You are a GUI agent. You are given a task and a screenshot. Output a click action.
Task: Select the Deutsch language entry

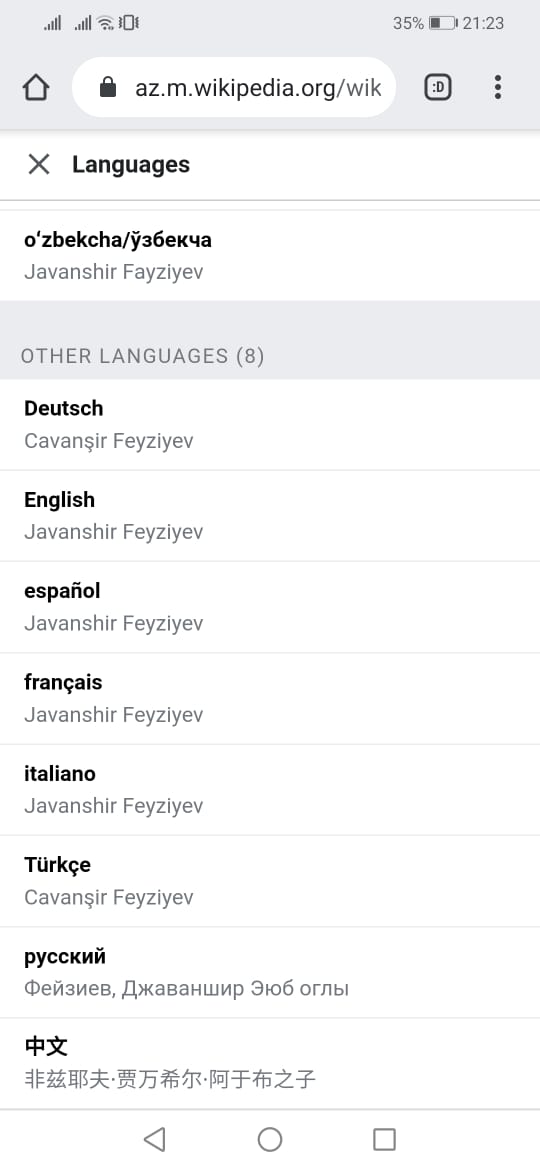click(270, 425)
